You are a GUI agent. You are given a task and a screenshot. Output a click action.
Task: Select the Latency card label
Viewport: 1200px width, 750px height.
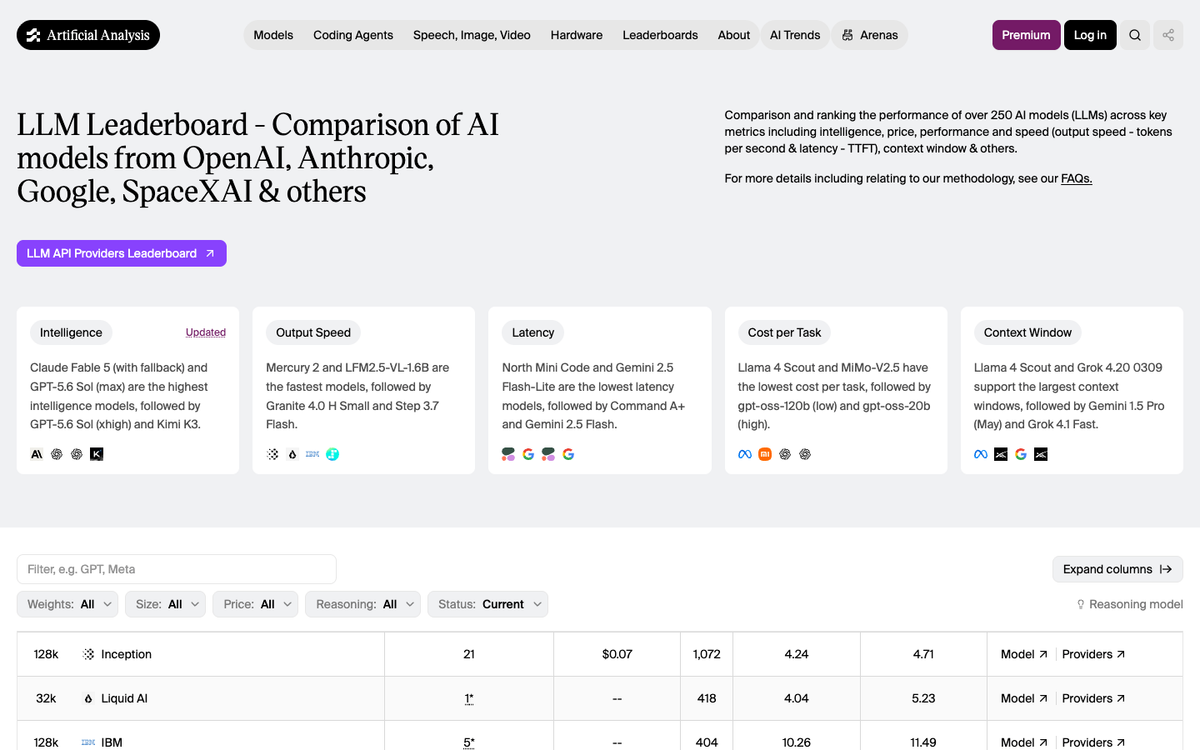pos(533,332)
